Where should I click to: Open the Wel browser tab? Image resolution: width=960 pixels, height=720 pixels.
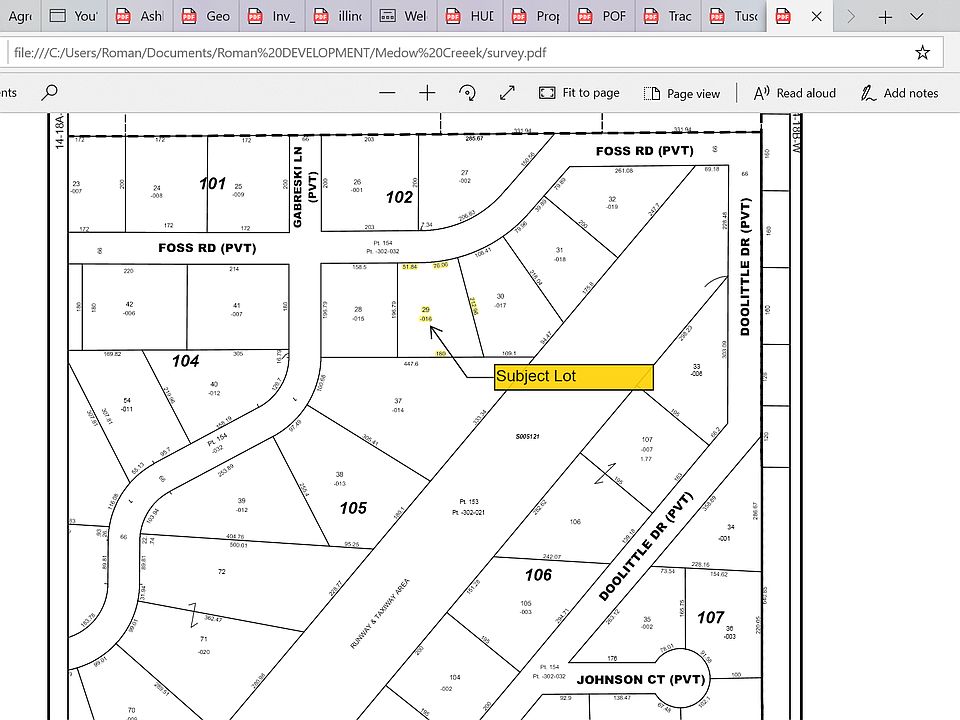click(404, 16)
